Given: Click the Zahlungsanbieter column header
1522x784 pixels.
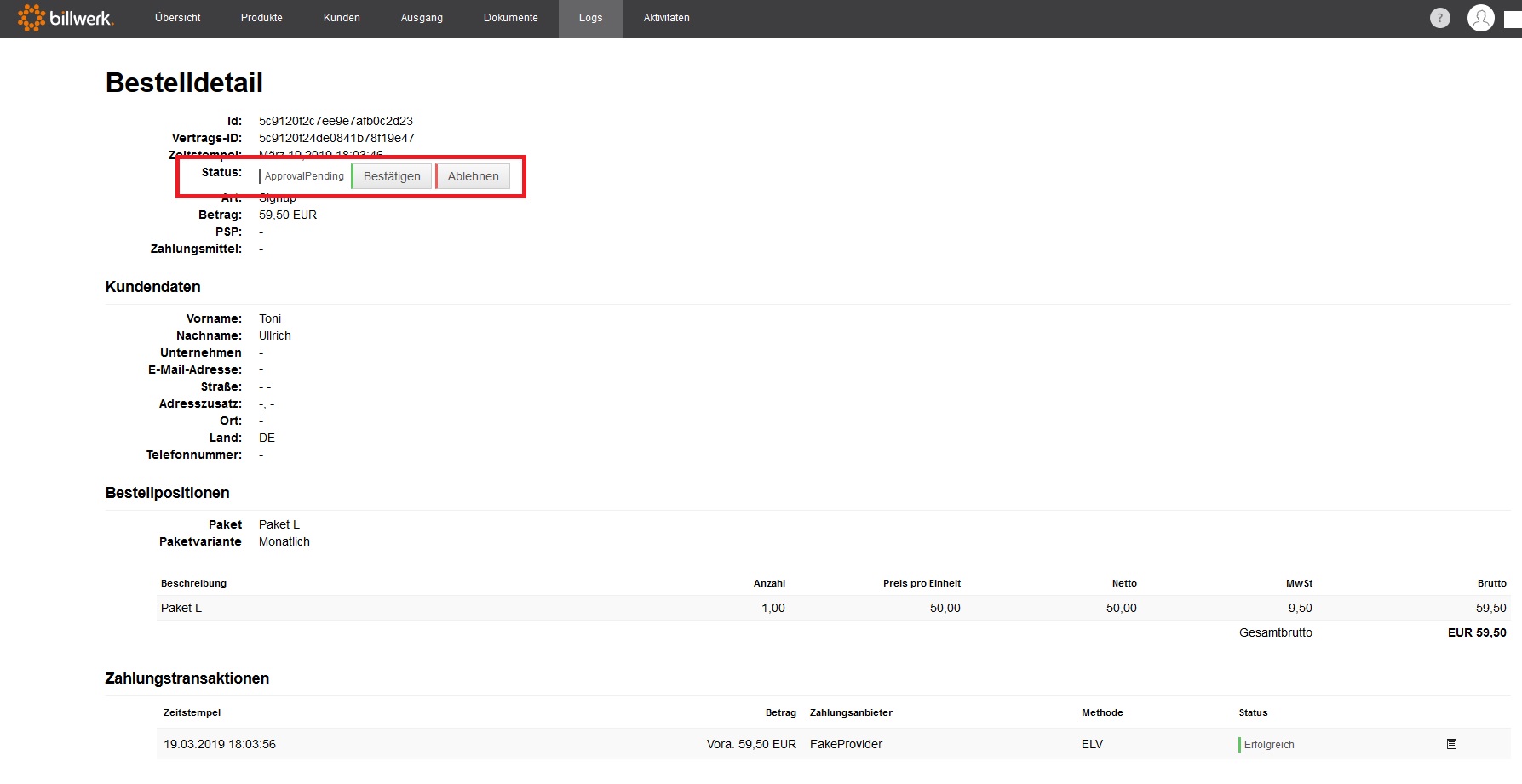Looking at the screenshot, I should click(851, 712).
